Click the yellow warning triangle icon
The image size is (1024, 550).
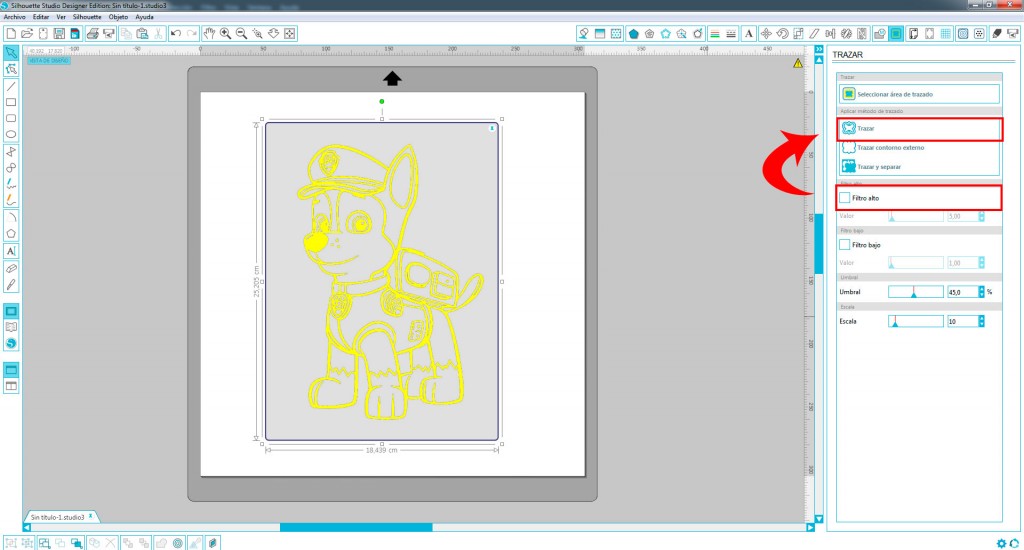(798, 63)
